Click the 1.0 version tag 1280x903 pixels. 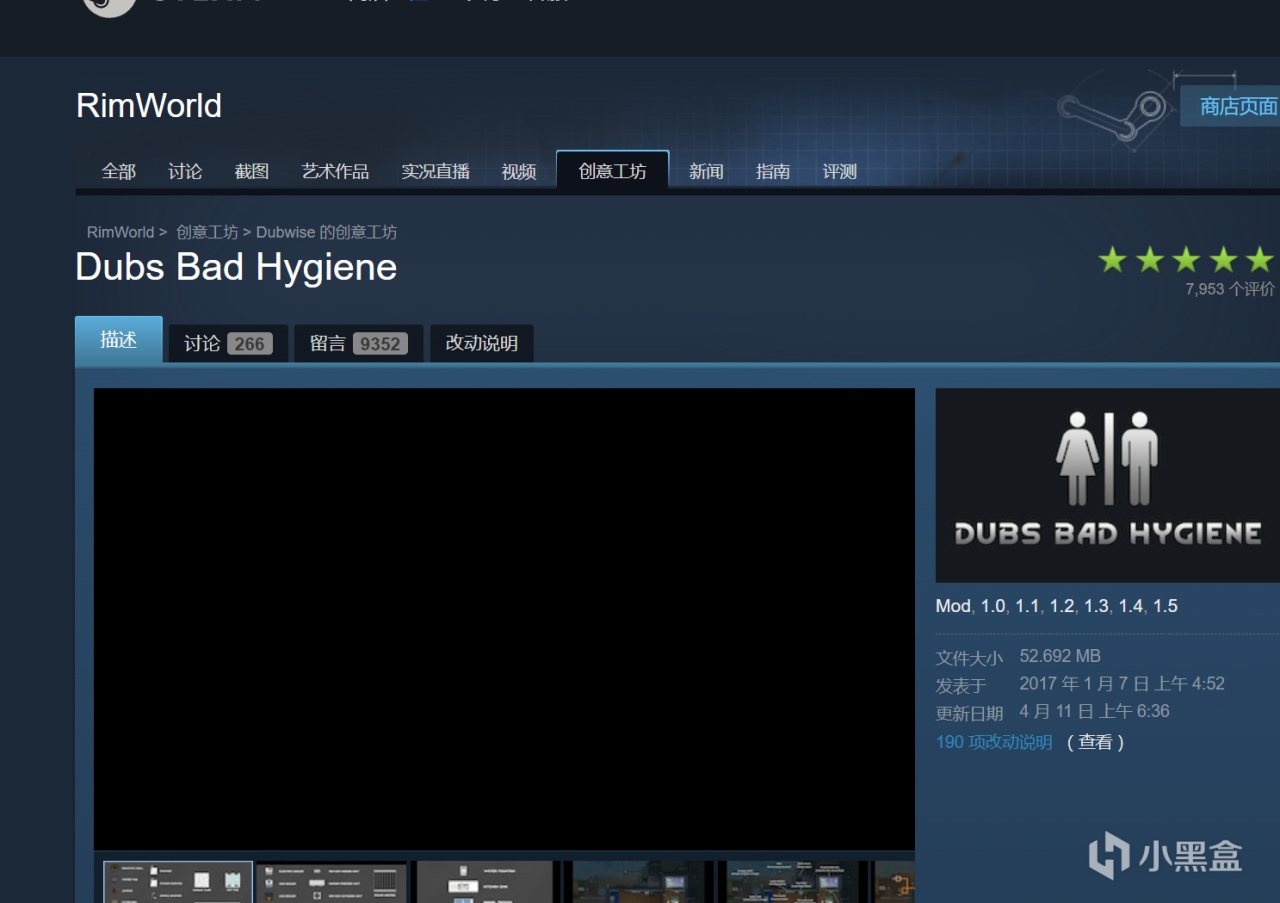tap(993, 606)
